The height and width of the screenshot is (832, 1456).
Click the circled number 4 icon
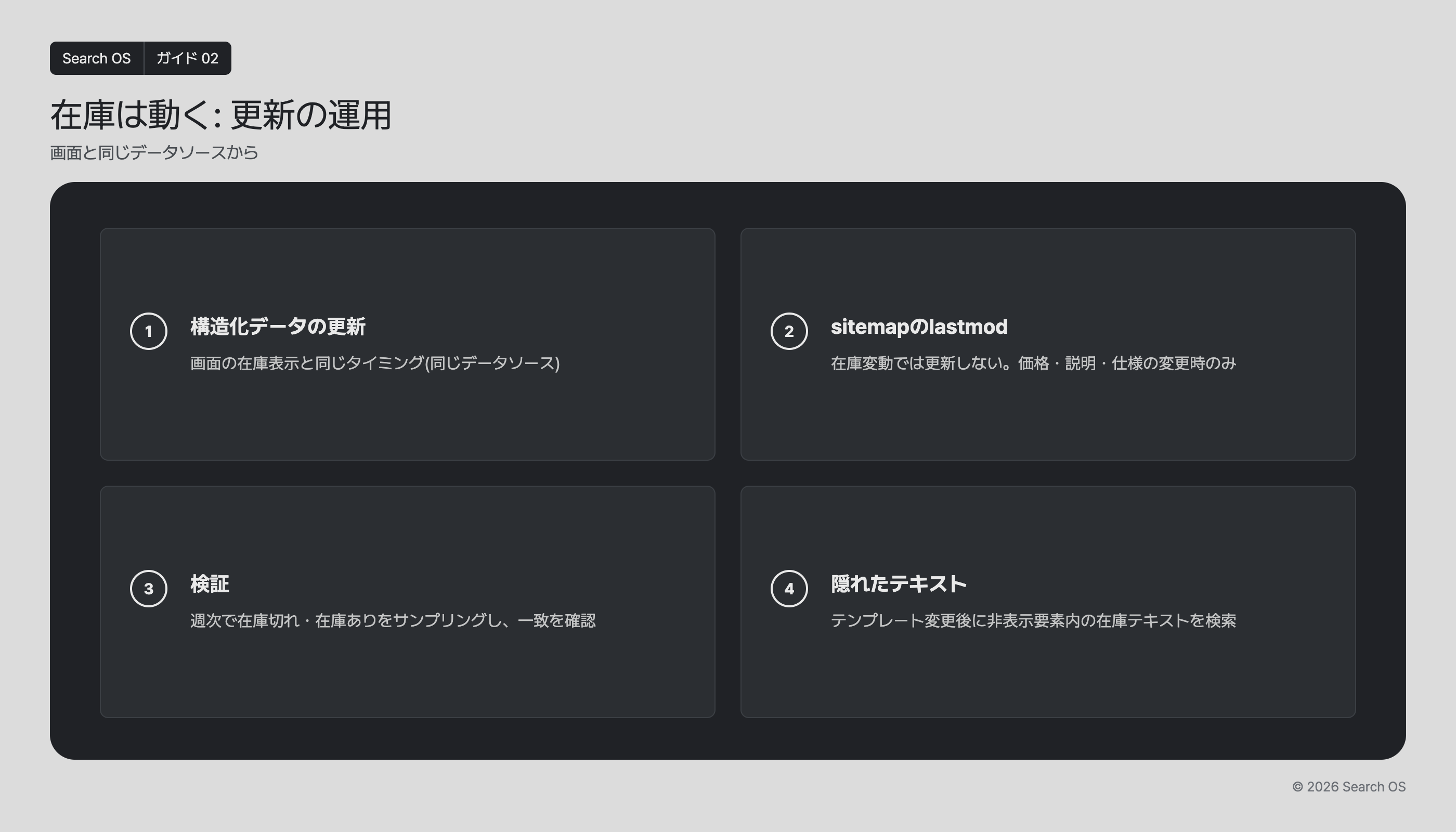(x=789, y=589)
